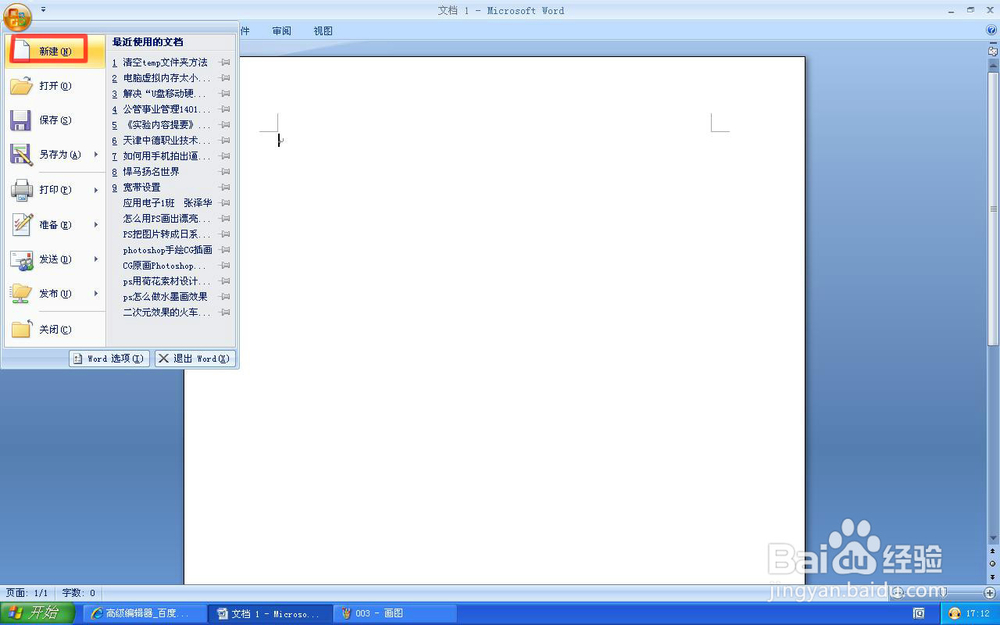Expand the 发布 (Publish) submenu
The image size is (1000, 625).
click(x=96, y=293)
